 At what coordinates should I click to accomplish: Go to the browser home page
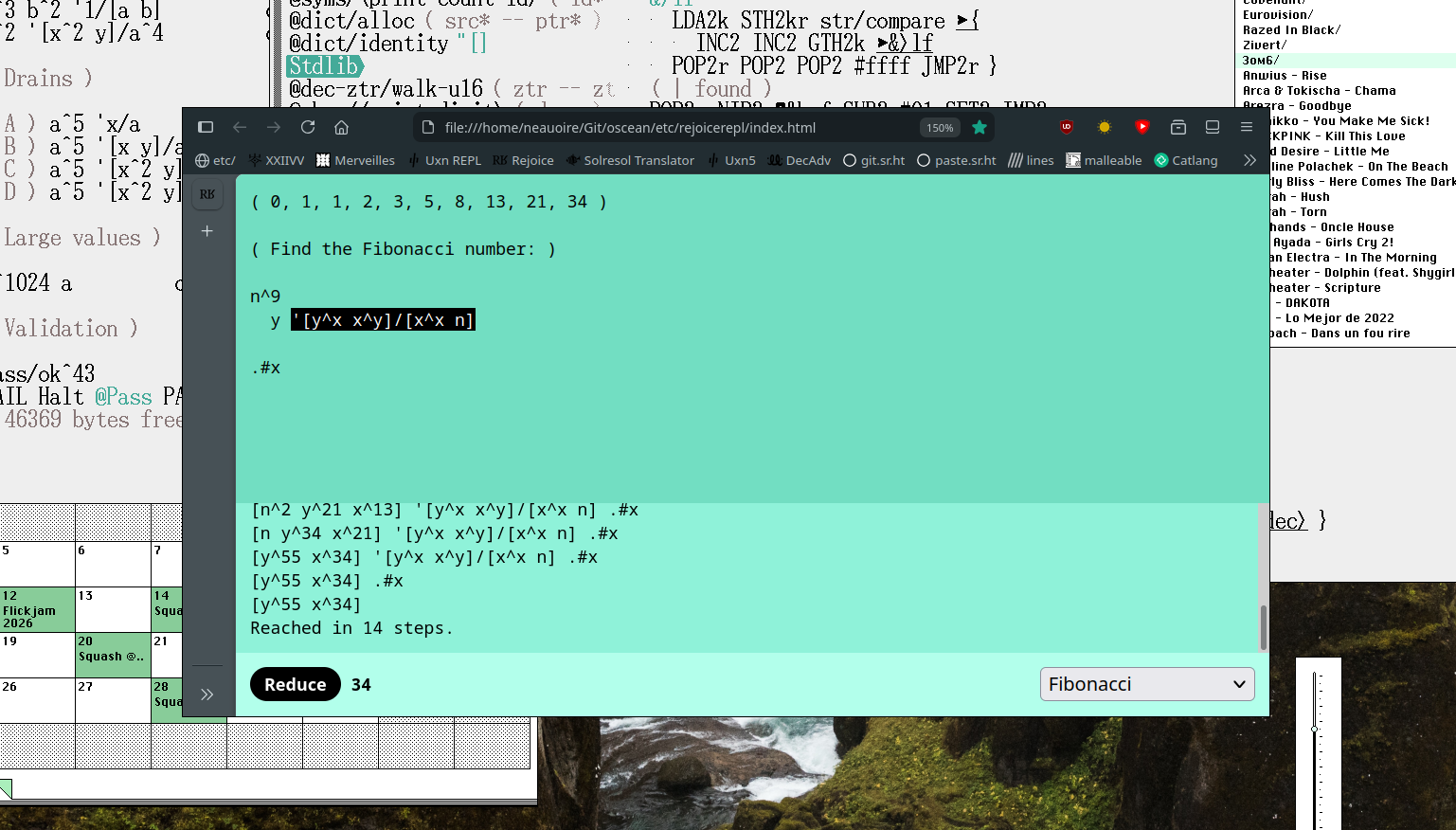point(342,127)
